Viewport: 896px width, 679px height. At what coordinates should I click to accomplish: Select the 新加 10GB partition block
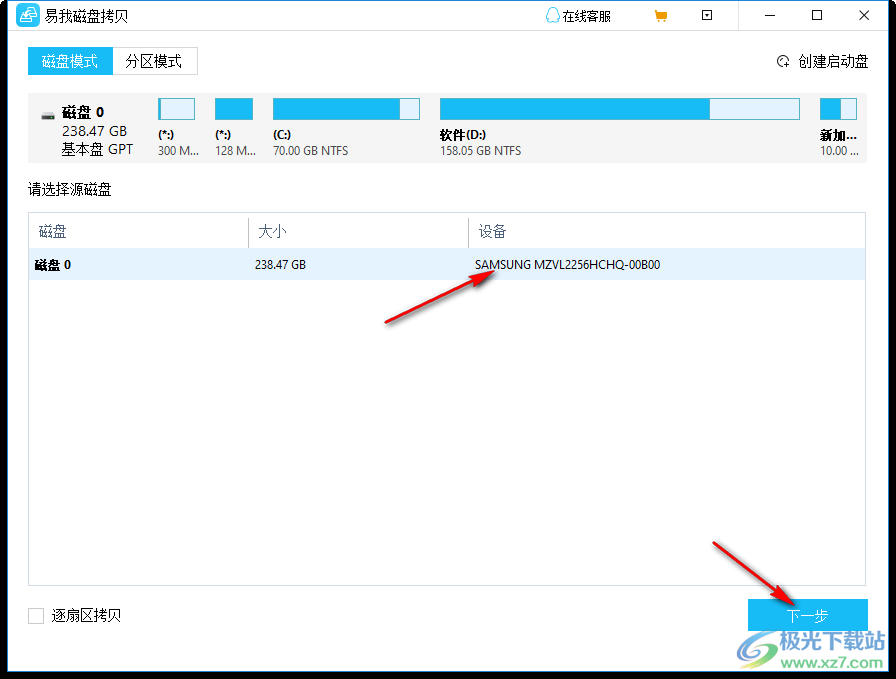(838, 108)
